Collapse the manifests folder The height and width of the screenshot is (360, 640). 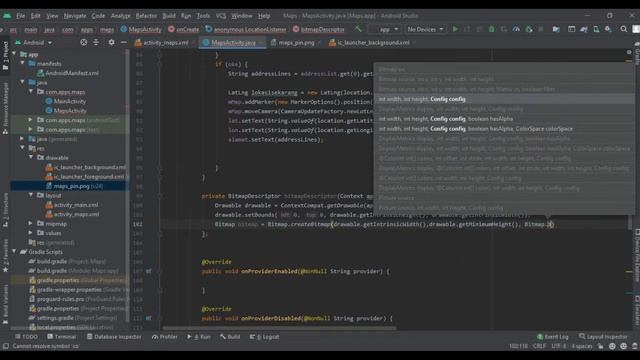coord(22,63)
